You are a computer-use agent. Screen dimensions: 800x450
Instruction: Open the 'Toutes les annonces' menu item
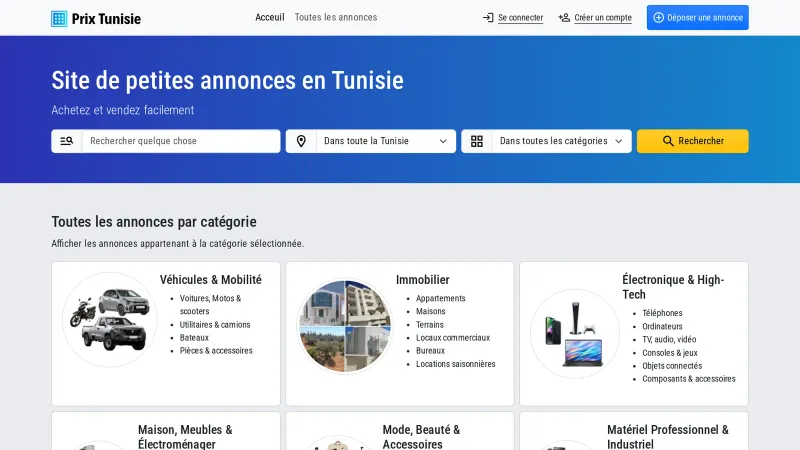336,18
